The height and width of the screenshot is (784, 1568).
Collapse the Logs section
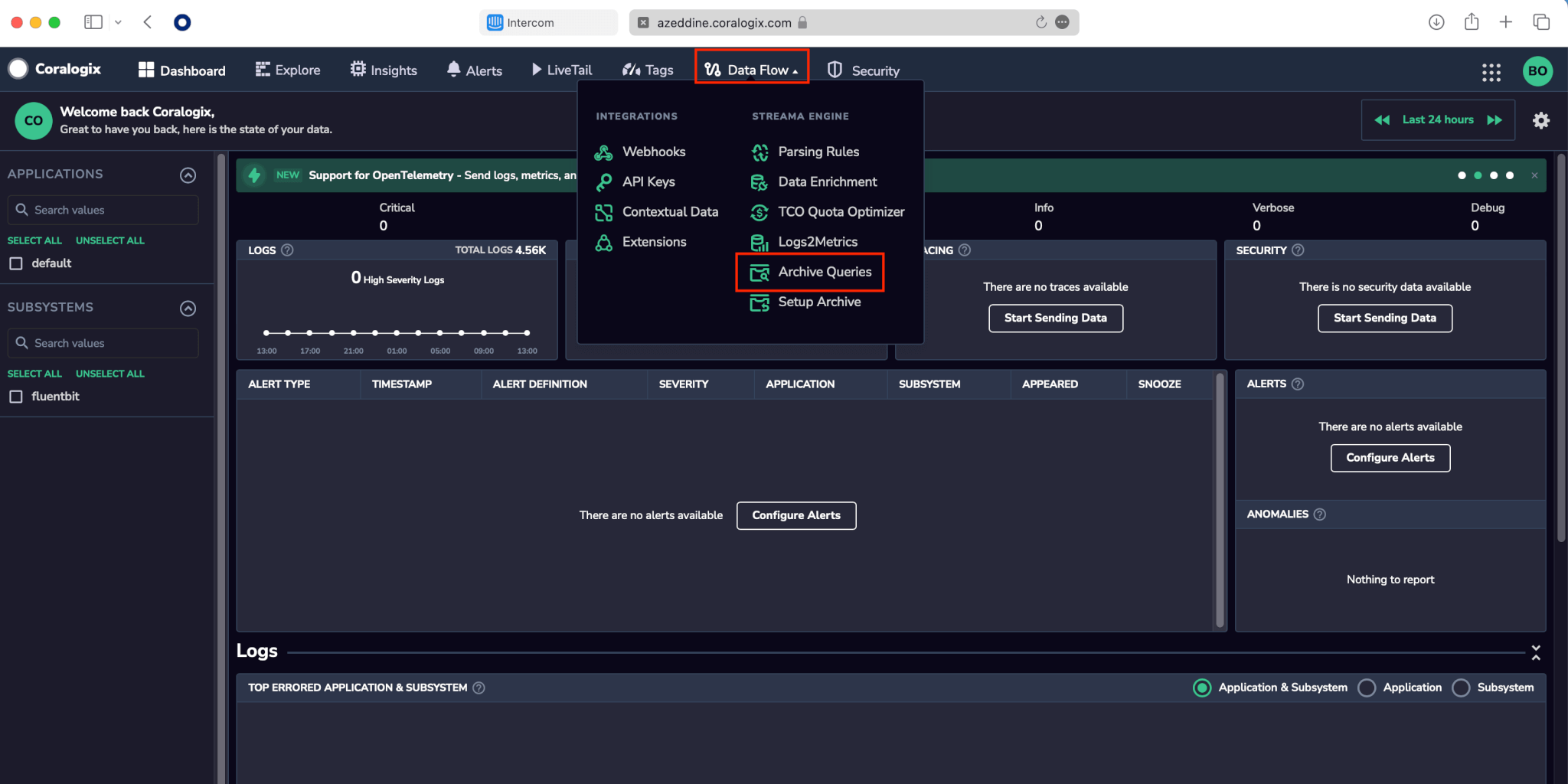click(x=1536, y=652)
